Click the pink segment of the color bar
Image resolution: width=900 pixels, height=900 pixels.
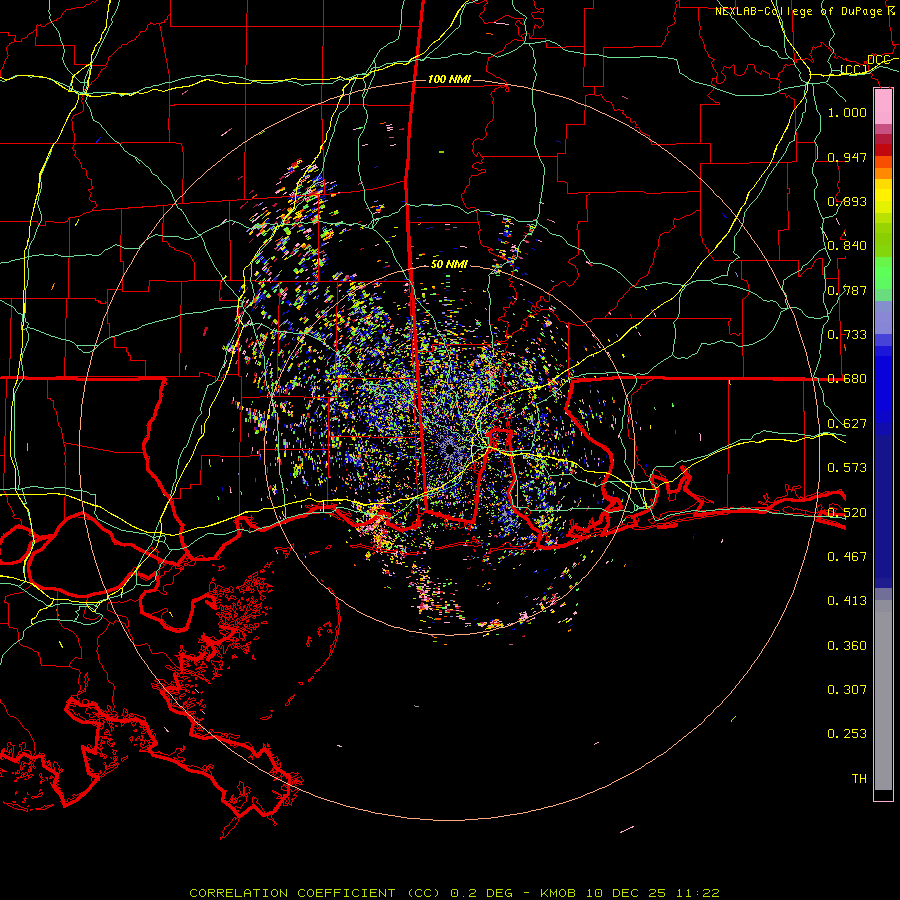point(883,107)
